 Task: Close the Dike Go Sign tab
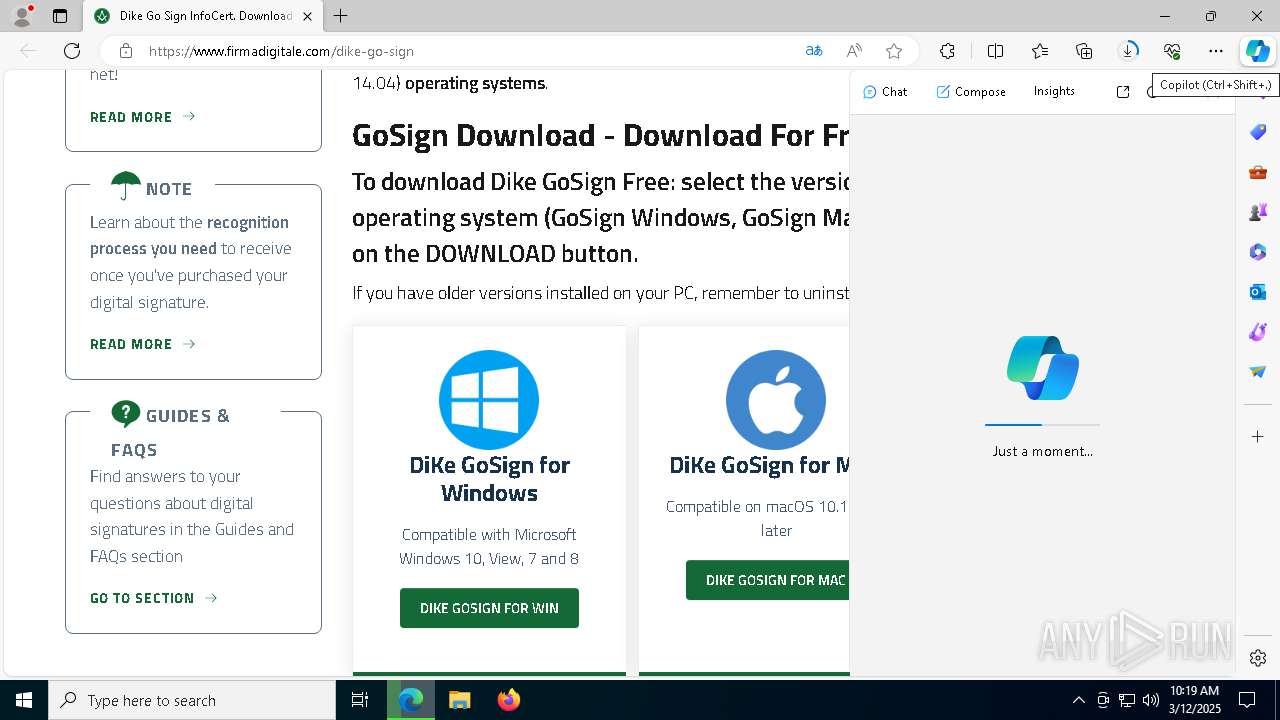click(x=307, y=16)
